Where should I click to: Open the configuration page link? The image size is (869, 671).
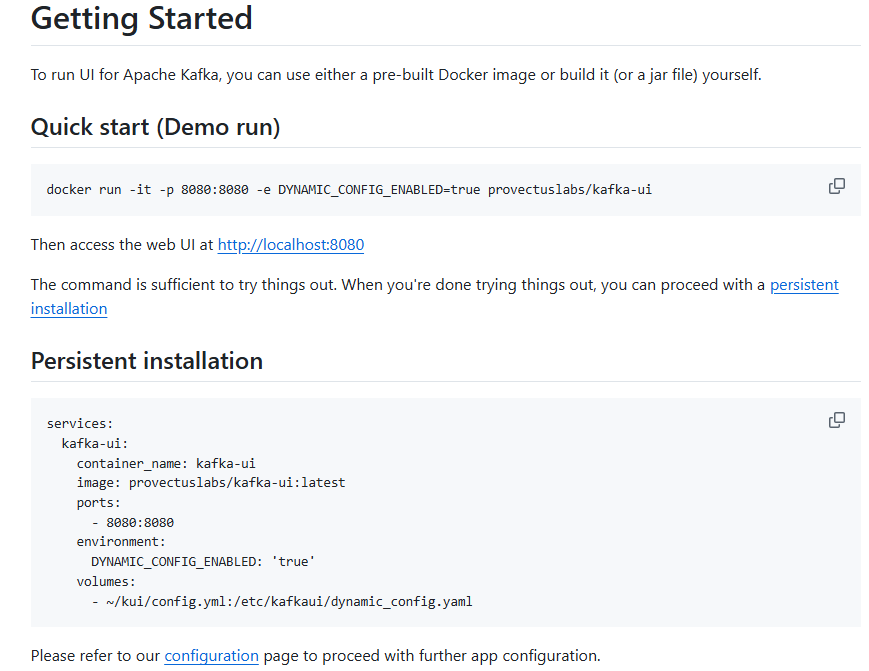[x=211, y=656]
